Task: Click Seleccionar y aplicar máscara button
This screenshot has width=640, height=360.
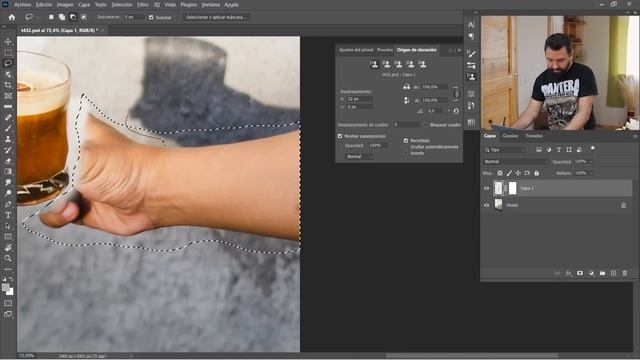Action: tap(216, 18)
